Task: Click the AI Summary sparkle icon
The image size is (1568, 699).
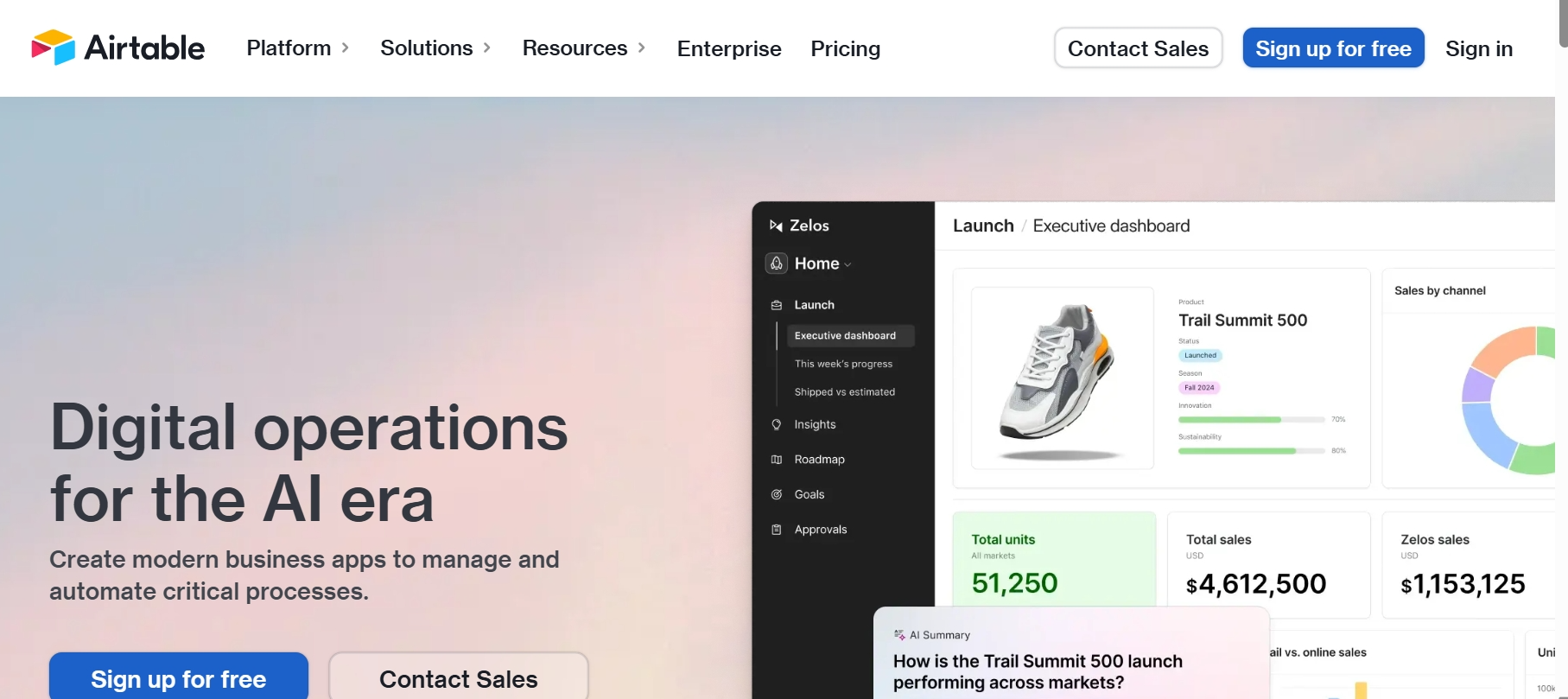Action: (x=899, y=635)
